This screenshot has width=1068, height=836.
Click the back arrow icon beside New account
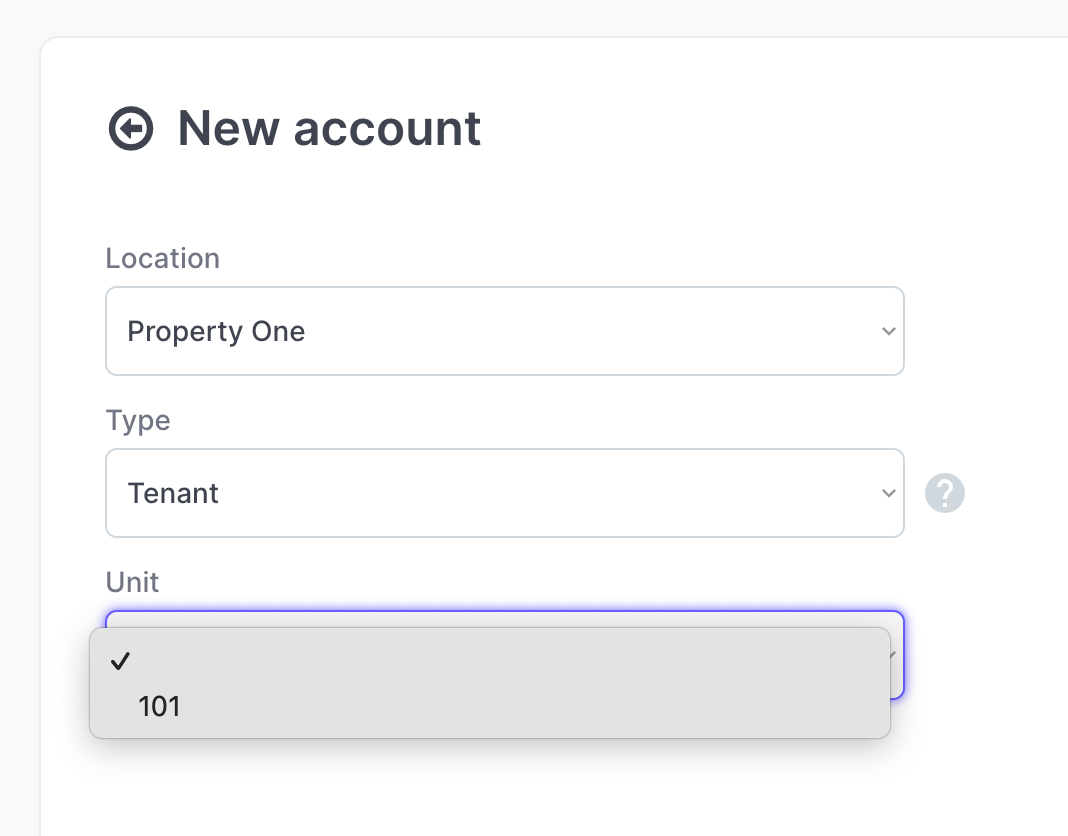tap(131, 128)
